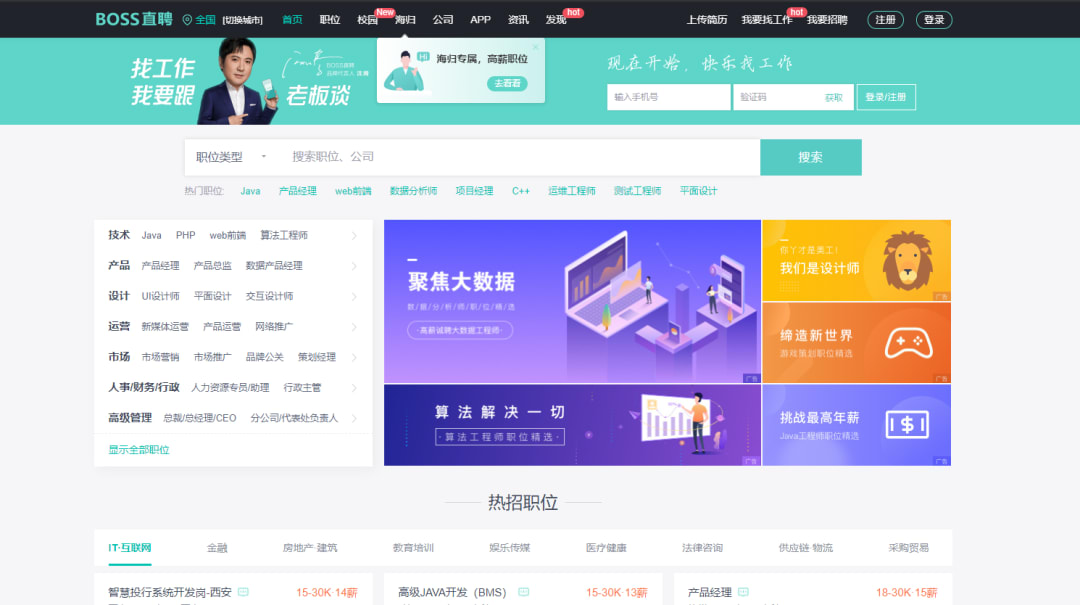Click the 登录/注册 button in banner
The image size is (1080, 605).
tap(886, 97)
